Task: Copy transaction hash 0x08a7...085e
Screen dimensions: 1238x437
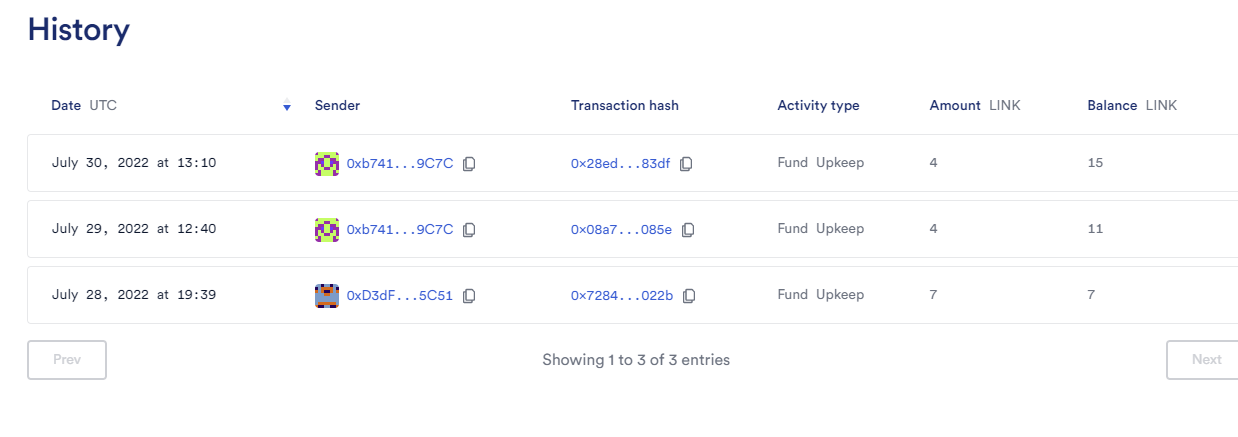Action: (688, 229)
